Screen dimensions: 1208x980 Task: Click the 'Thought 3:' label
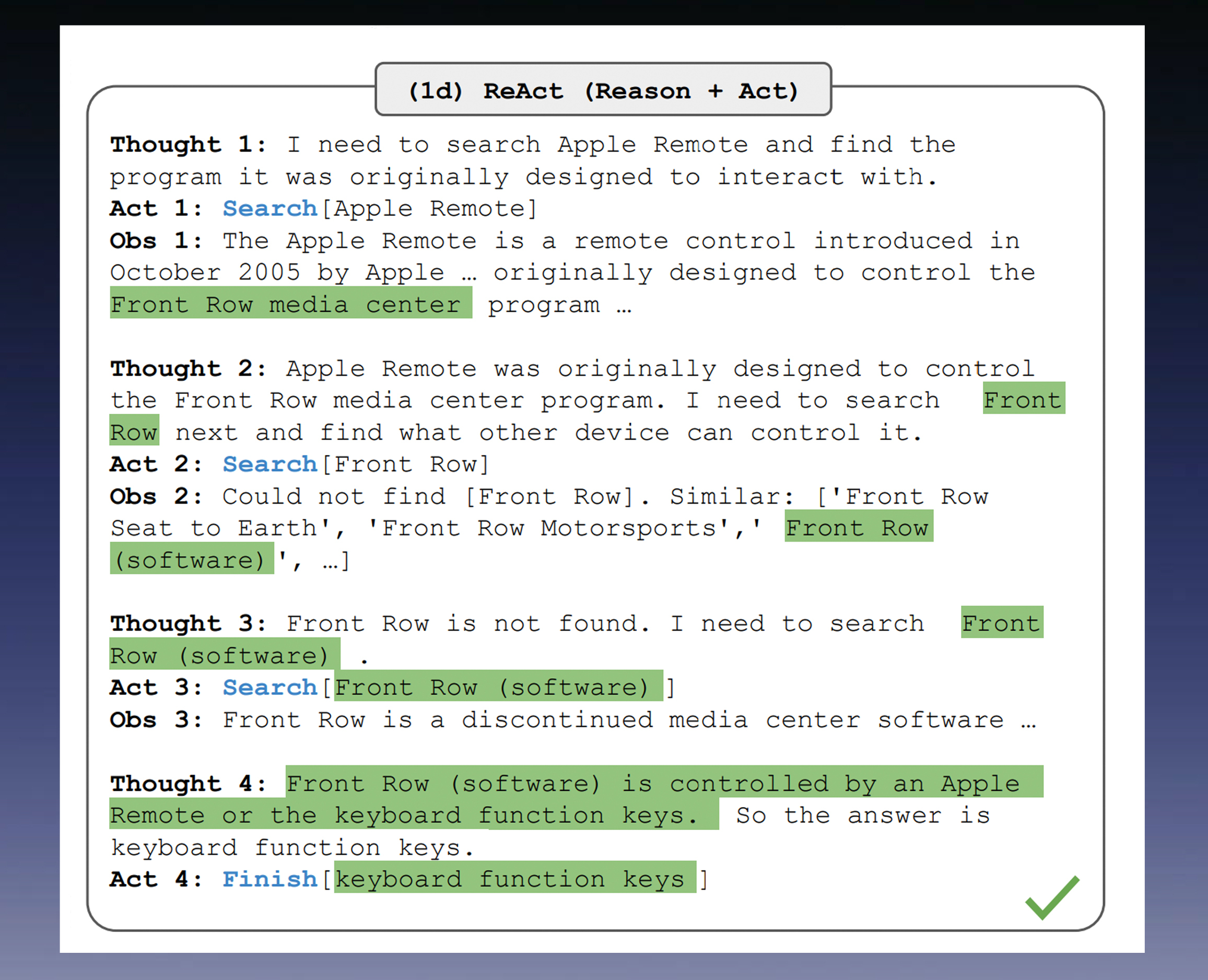187,624
